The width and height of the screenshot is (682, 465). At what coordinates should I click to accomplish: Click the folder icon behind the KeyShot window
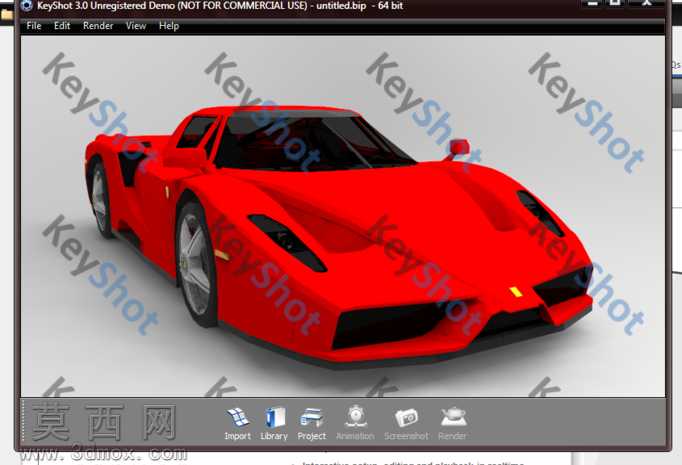[x=7, y=15]
